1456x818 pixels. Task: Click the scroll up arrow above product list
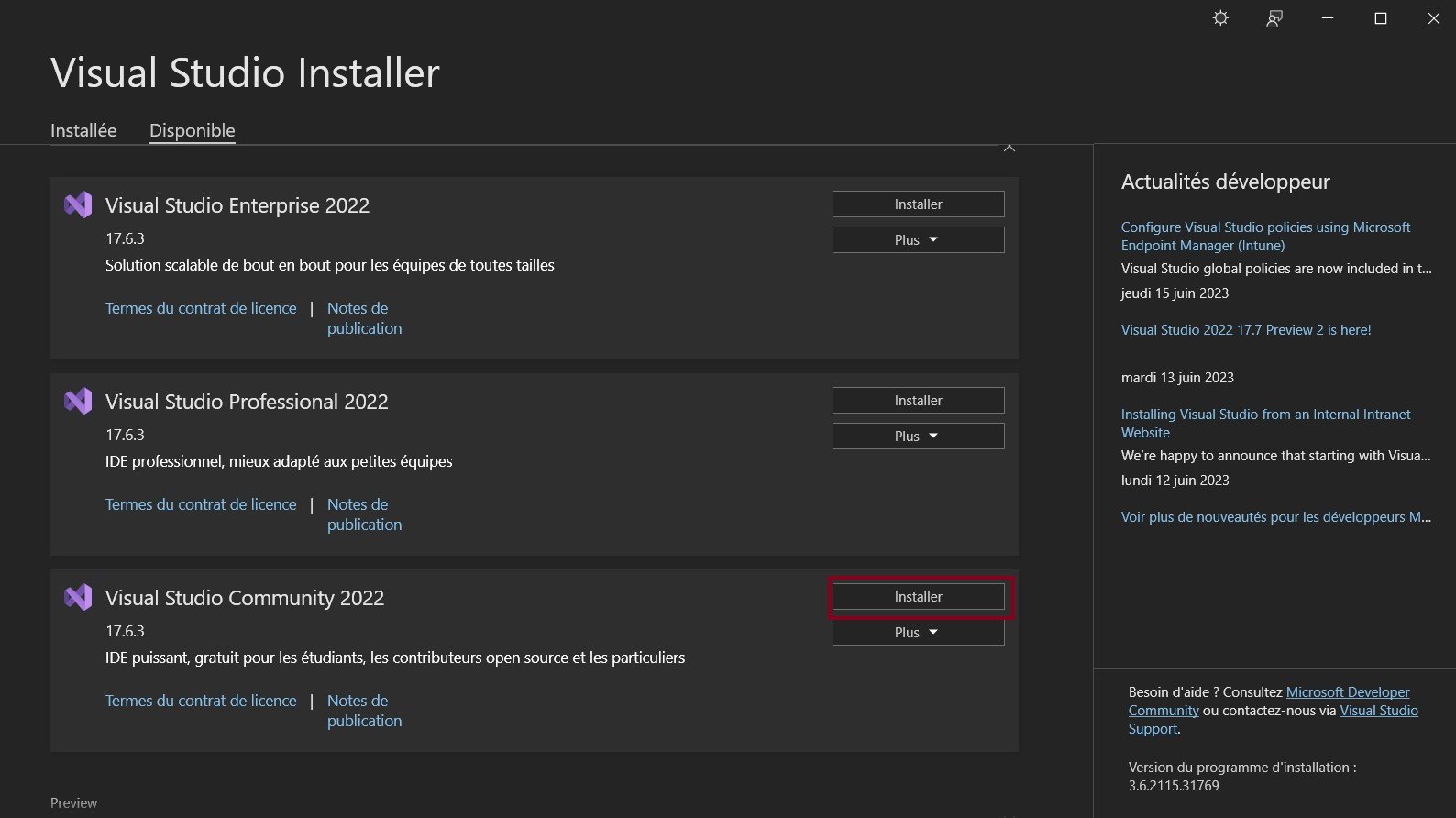click(x=1009, y=148)
